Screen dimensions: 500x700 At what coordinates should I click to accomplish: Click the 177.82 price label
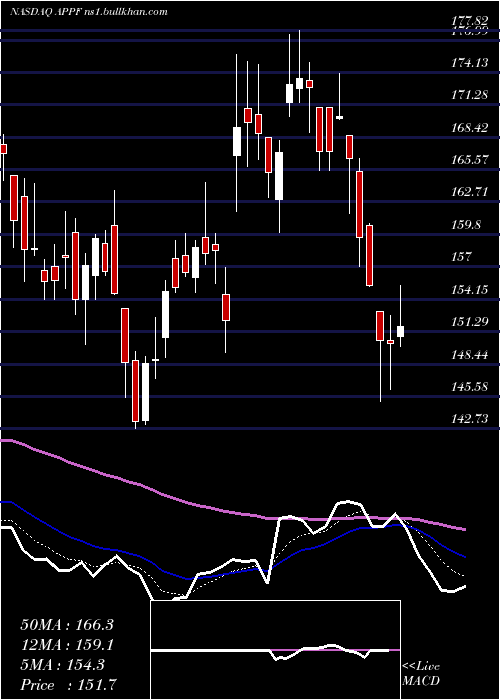click(469, 20)
